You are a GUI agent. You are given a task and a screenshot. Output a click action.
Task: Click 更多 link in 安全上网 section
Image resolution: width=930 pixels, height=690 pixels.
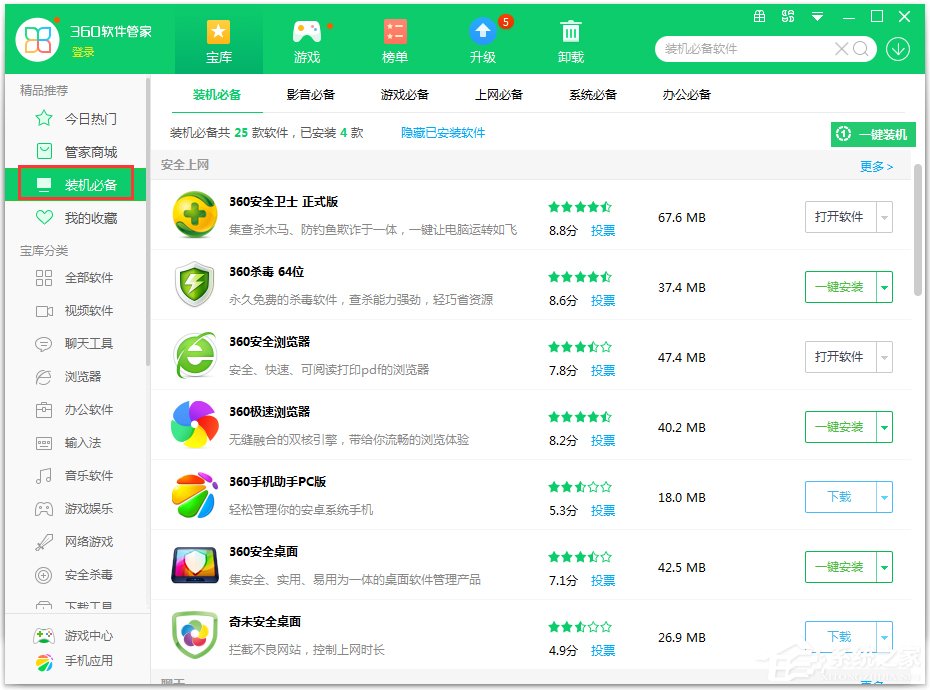[x=876, y=167]
